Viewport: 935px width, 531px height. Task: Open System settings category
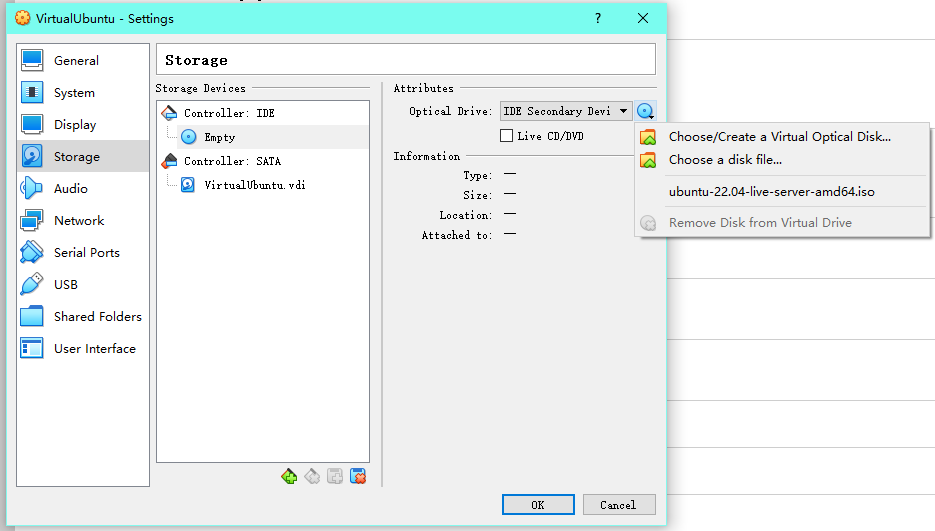[x=83, y=92]
